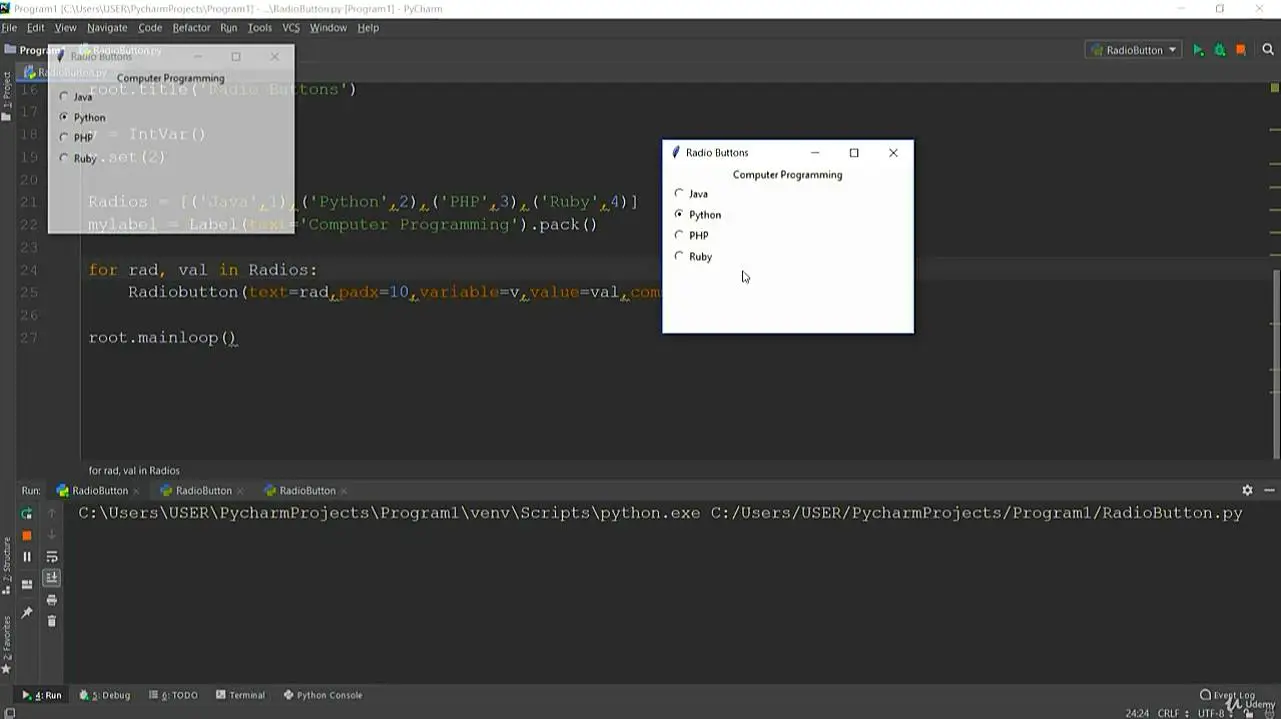The image size is (1281, 719).
Task: Pin the current Run tab
Action: 27,612
